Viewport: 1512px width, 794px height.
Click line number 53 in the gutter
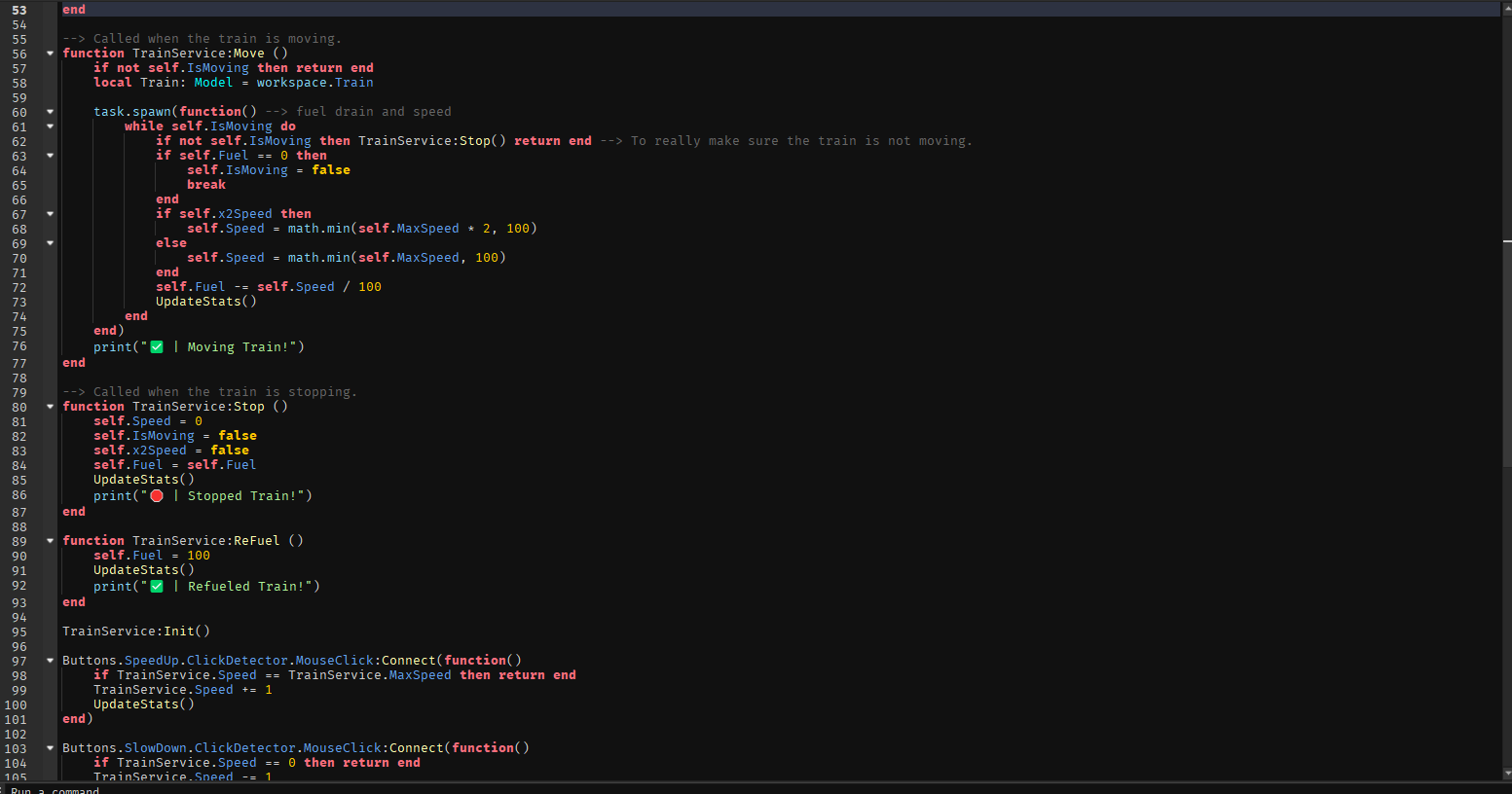19,10
